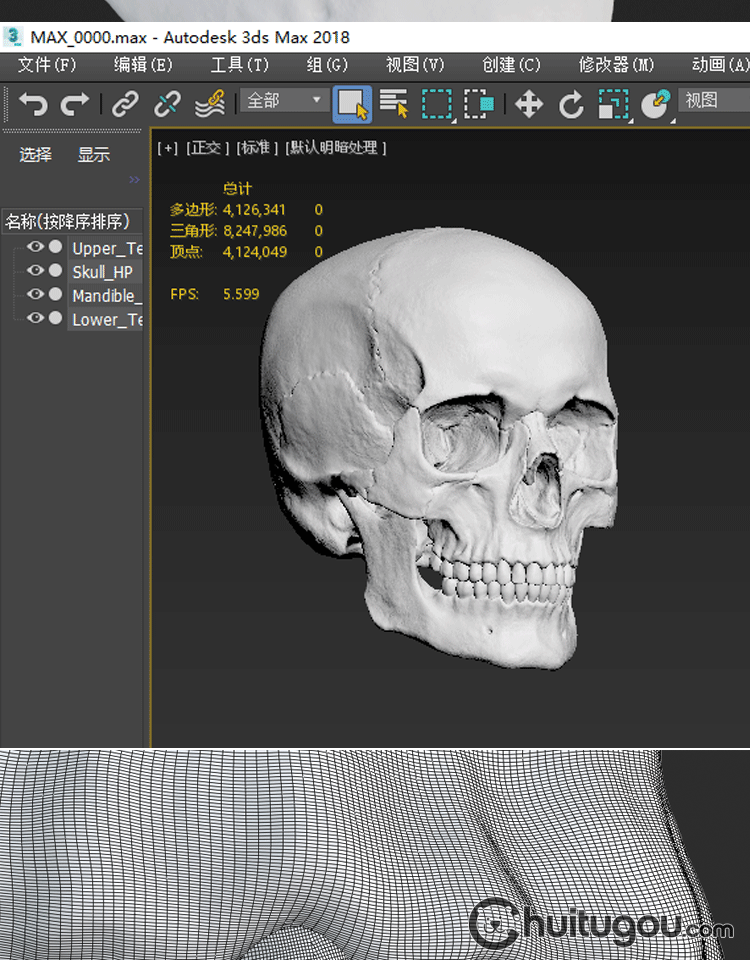Expand the rectangular selection region flyout
The width and height of the screenshot is (750, 960).
click(x=437, y=104)
